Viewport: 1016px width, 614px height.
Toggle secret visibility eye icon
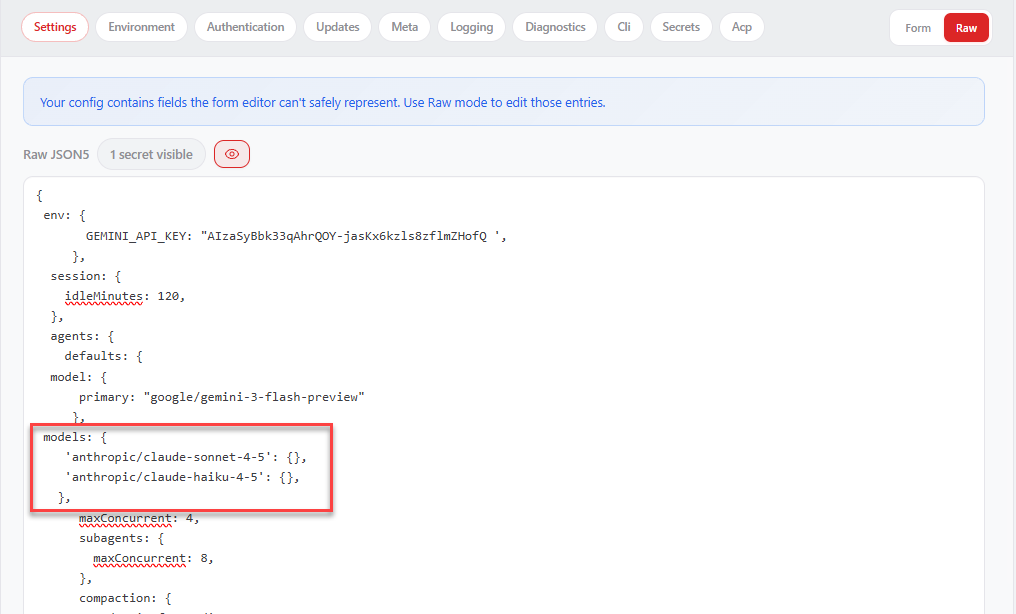pos(232,154)
